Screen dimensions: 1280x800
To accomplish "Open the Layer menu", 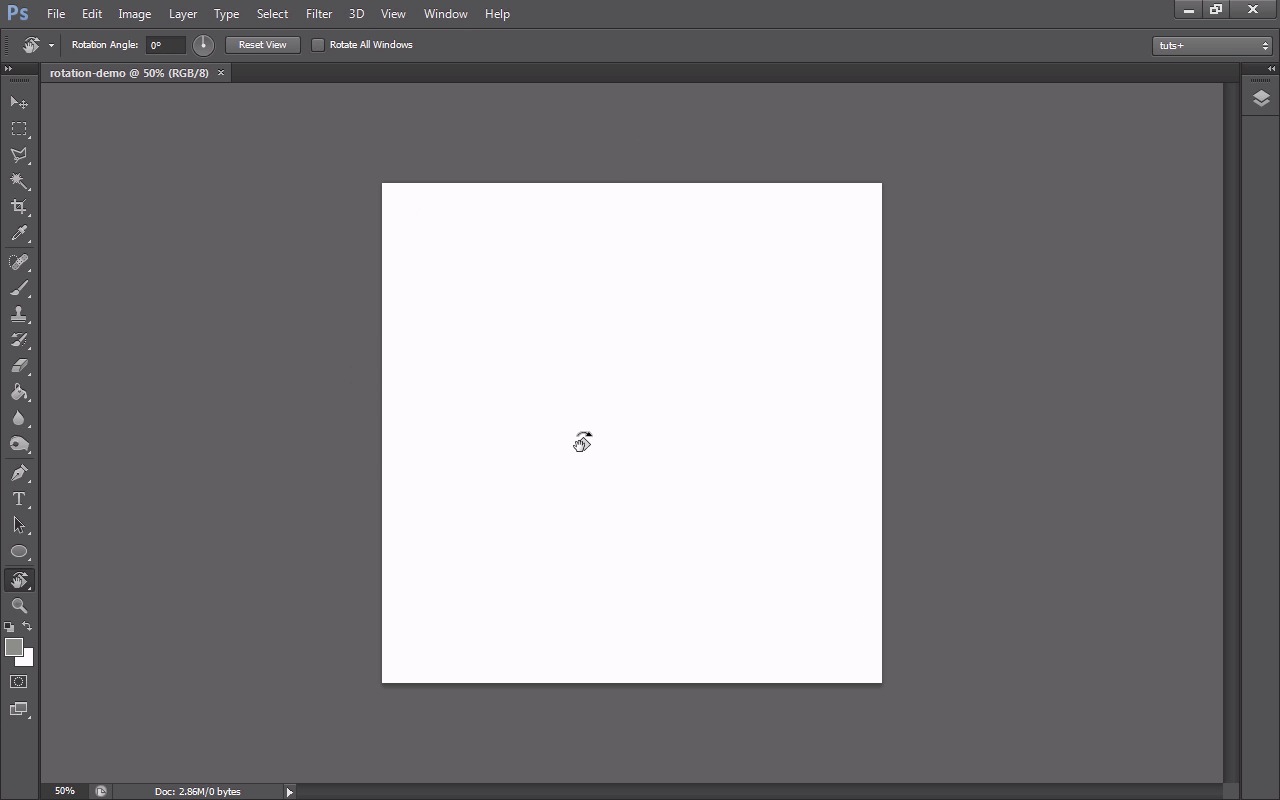I will click(x=183, y=14).
